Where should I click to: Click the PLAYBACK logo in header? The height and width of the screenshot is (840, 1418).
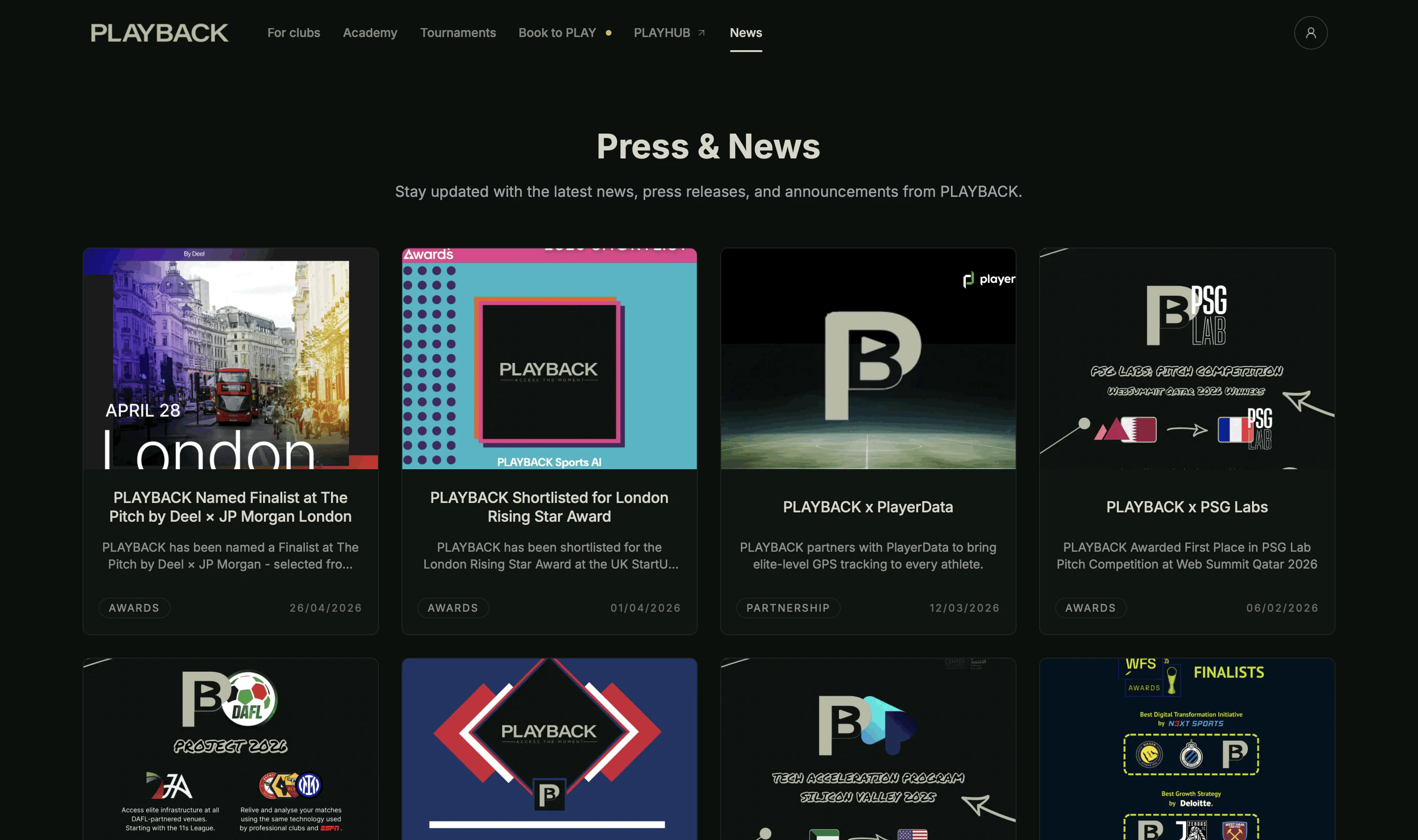tap(159, 33)
